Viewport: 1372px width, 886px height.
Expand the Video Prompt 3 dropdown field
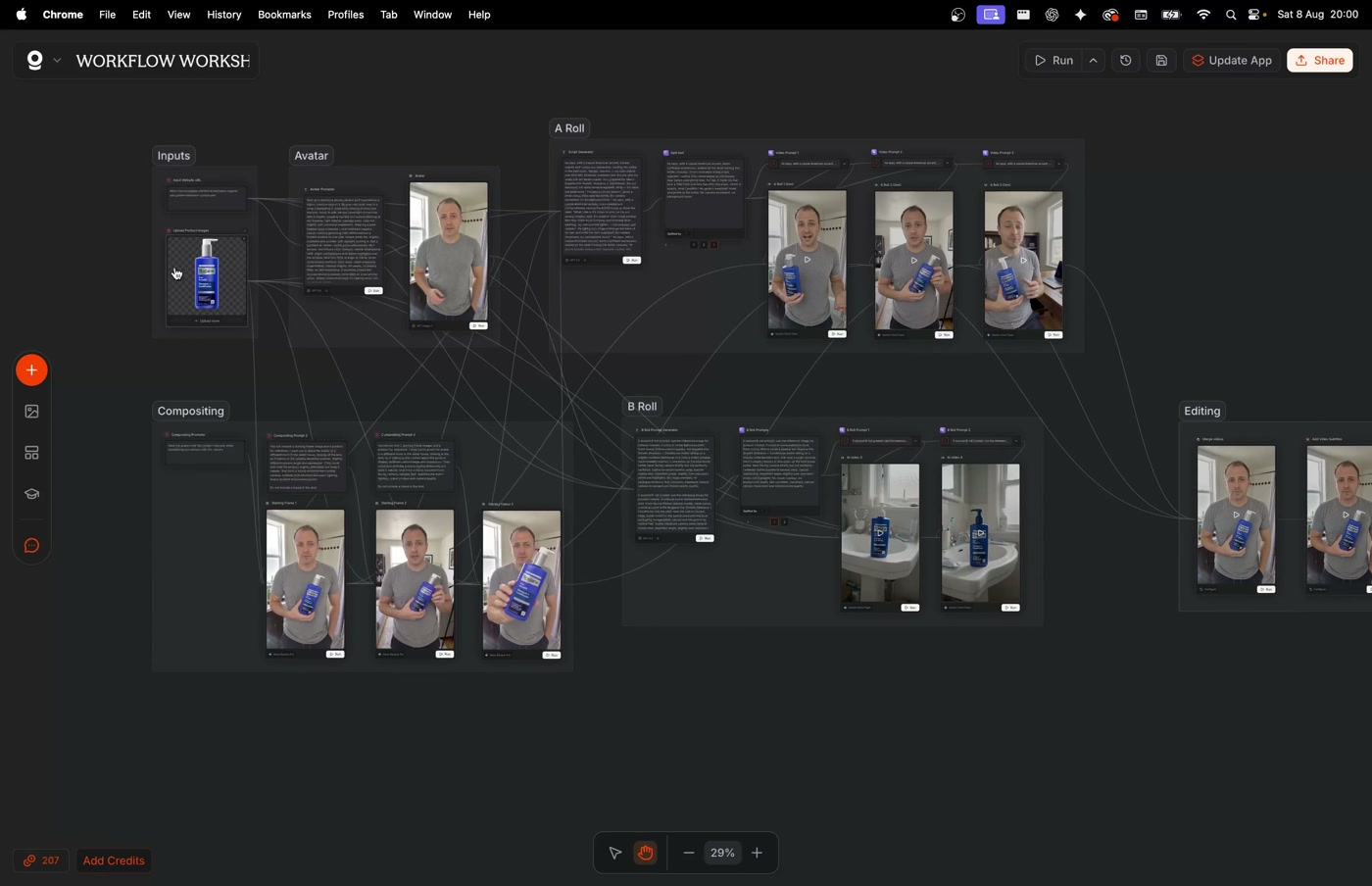pyautogui.click(x=1025, y=164)
